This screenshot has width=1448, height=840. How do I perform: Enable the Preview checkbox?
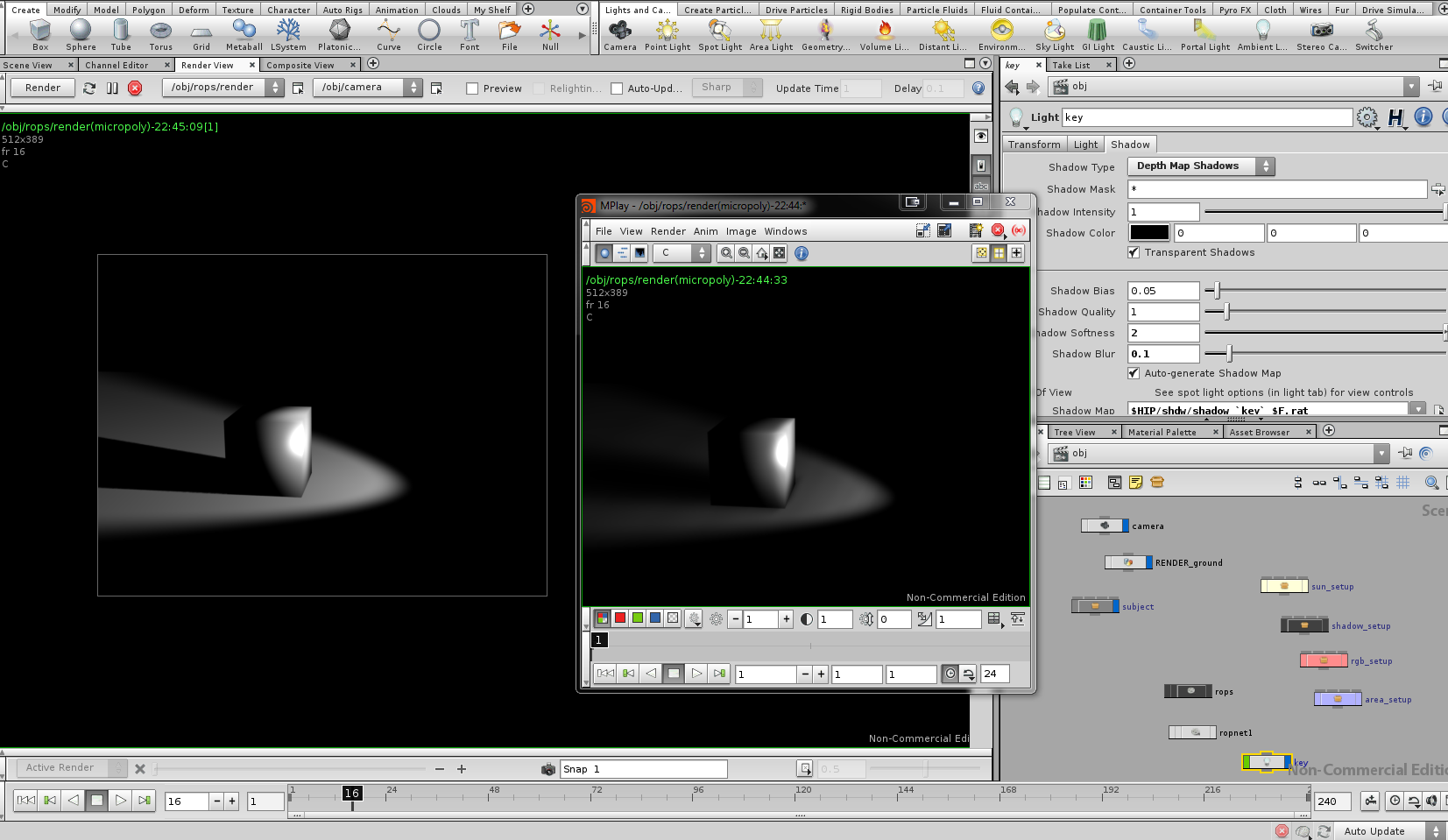(x=472, y=88)
